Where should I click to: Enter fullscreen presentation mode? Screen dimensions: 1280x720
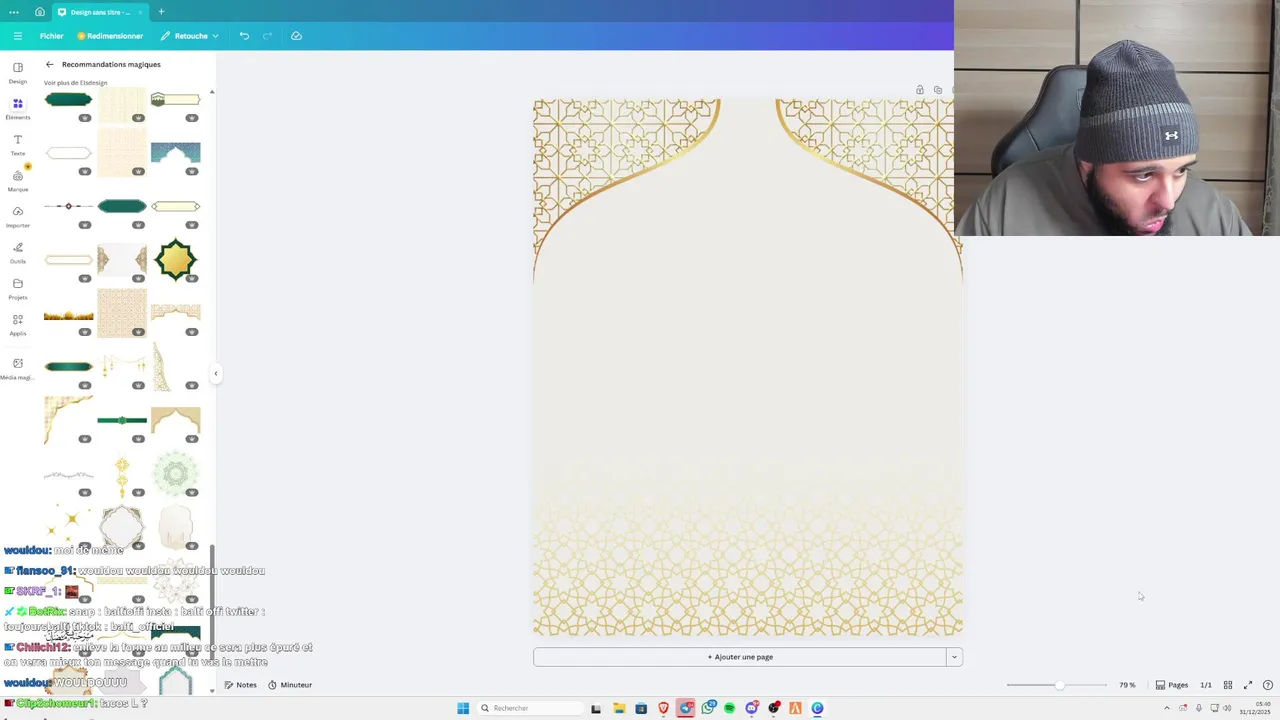(1248, 685)
